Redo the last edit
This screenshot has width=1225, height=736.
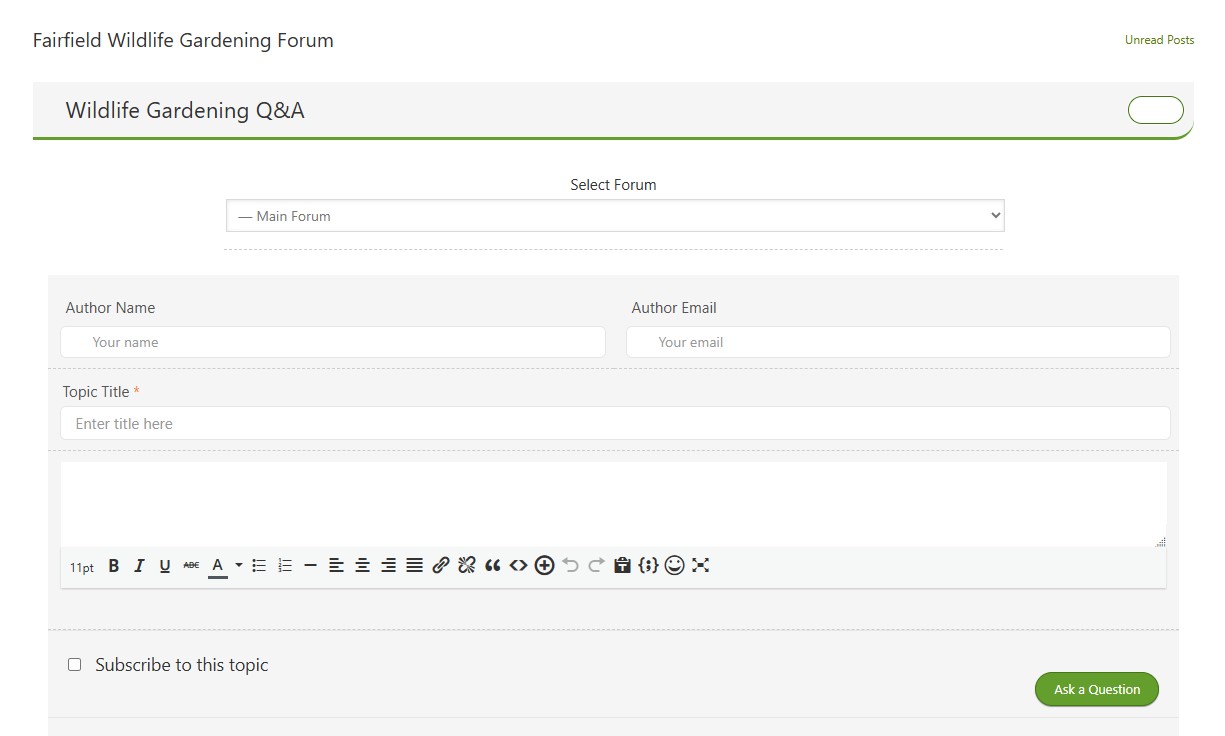click(596, 566)
